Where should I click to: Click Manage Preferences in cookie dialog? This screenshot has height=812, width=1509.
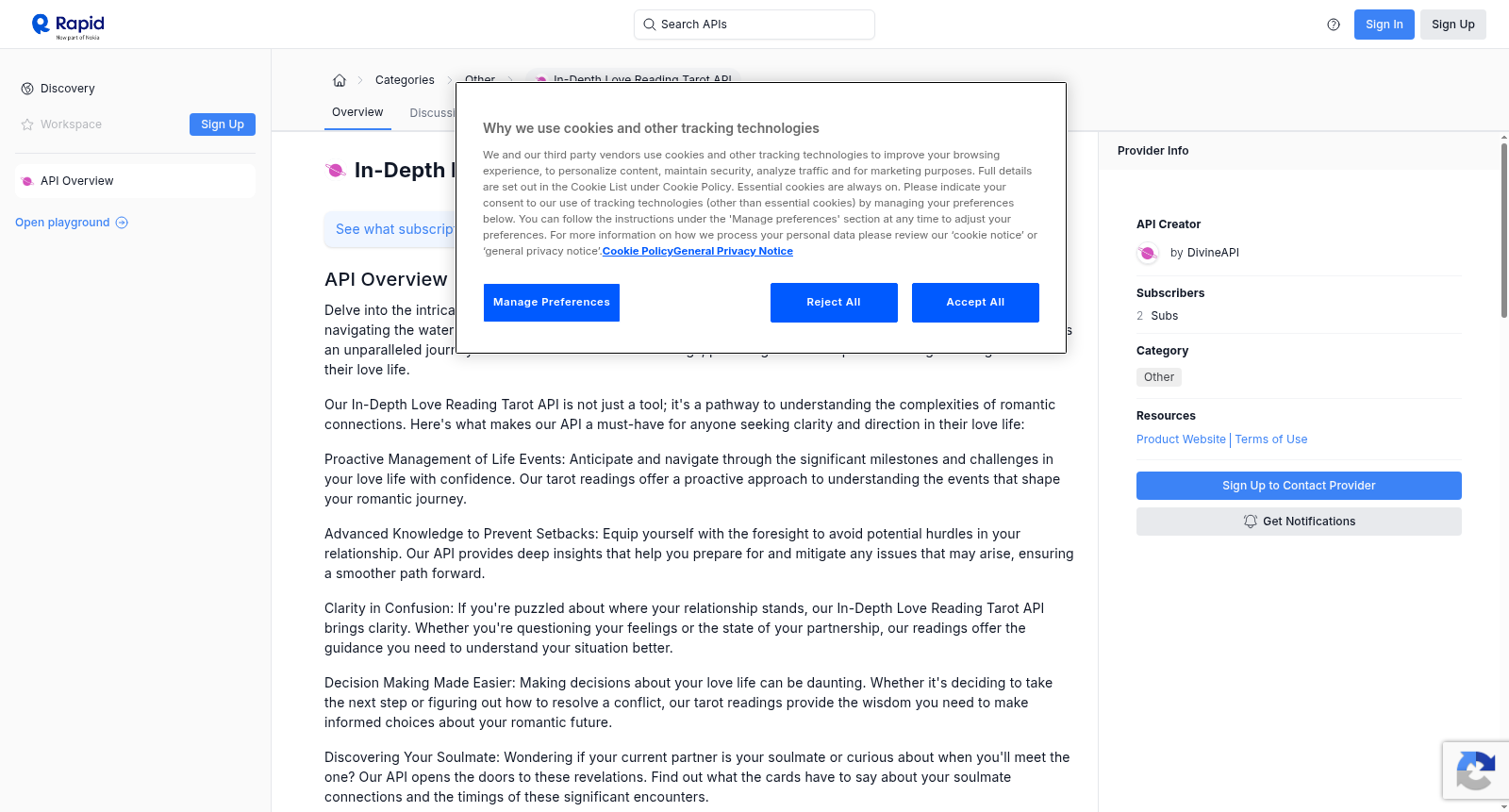click(x=552, y=303)
